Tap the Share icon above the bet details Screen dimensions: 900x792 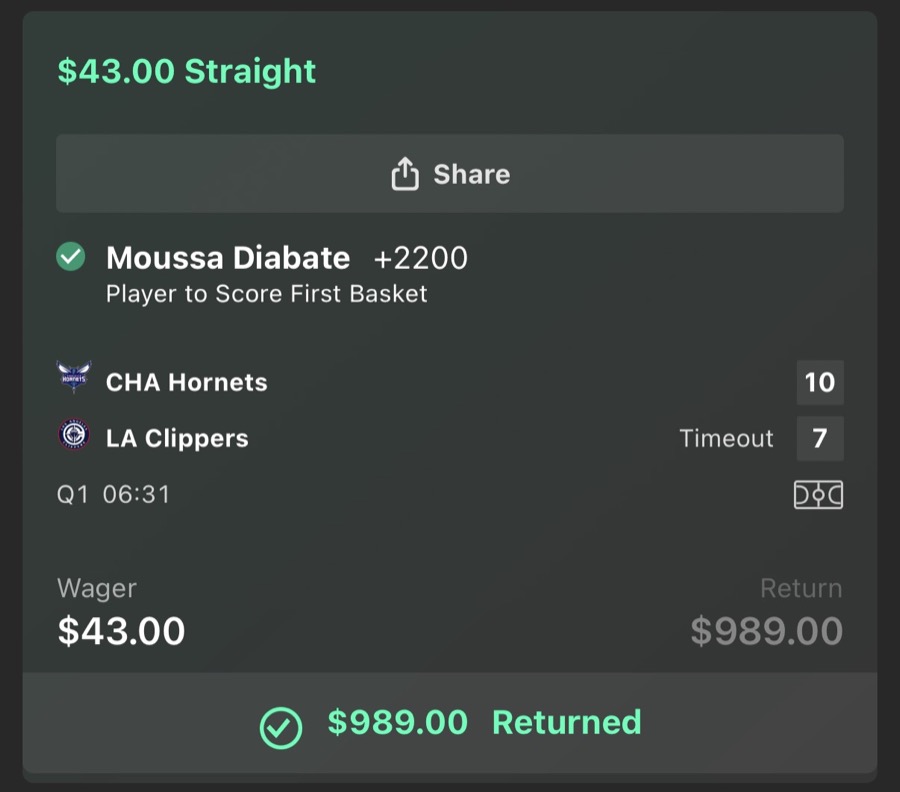pyautogui.click(x=404, y=173)
